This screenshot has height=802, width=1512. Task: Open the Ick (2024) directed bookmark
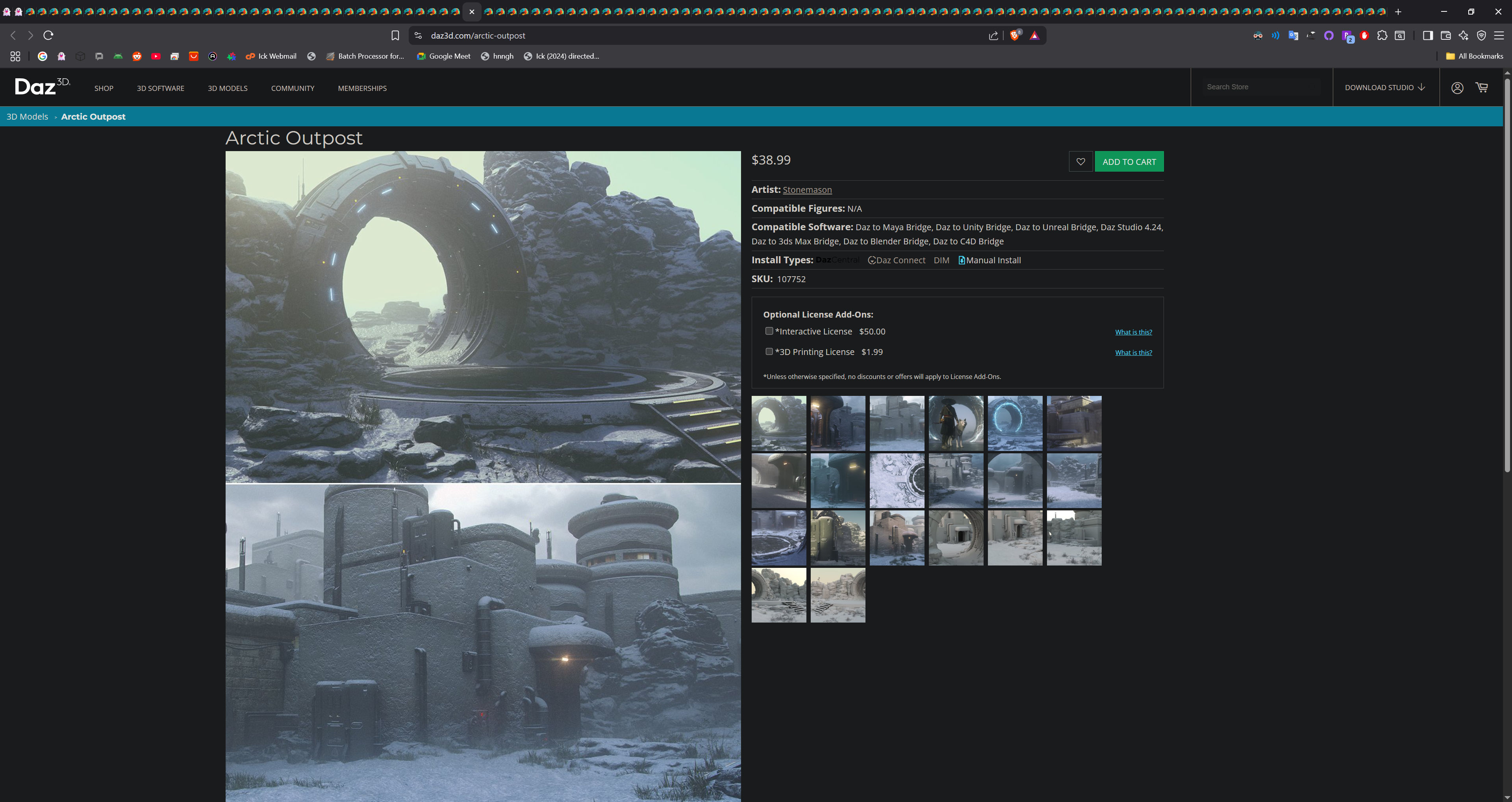(561, 56)
